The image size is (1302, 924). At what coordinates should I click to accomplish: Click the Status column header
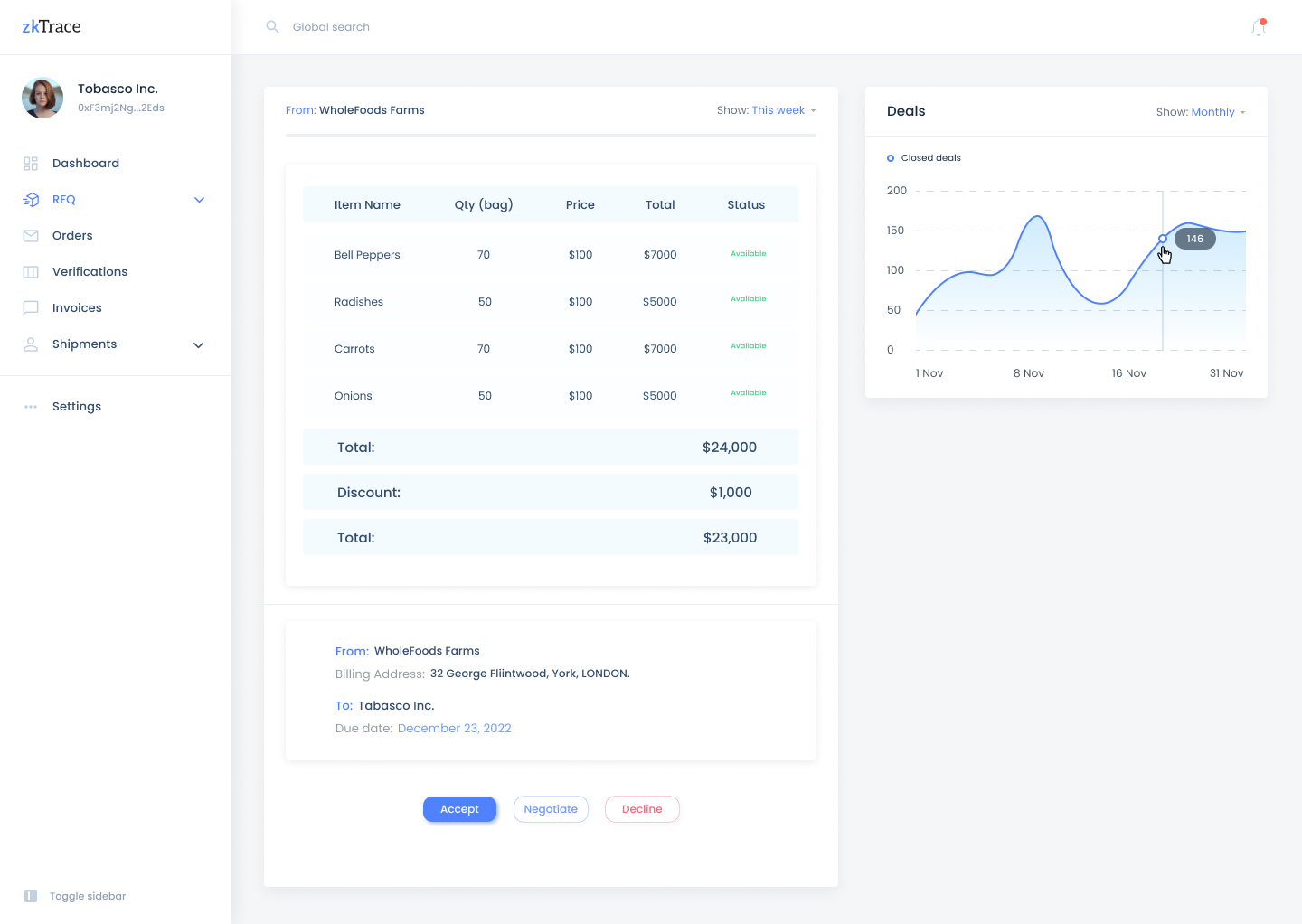coord(746,205)
